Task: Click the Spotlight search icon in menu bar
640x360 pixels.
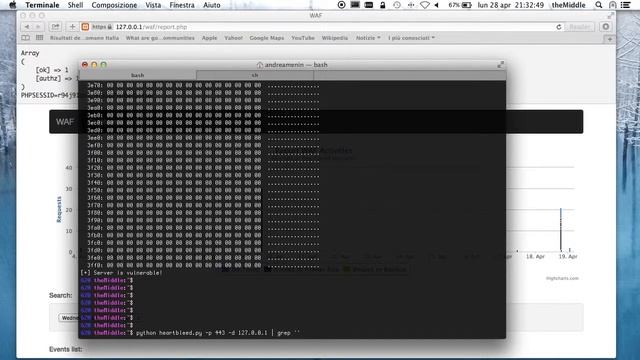Action: click(x=598, y=5)
